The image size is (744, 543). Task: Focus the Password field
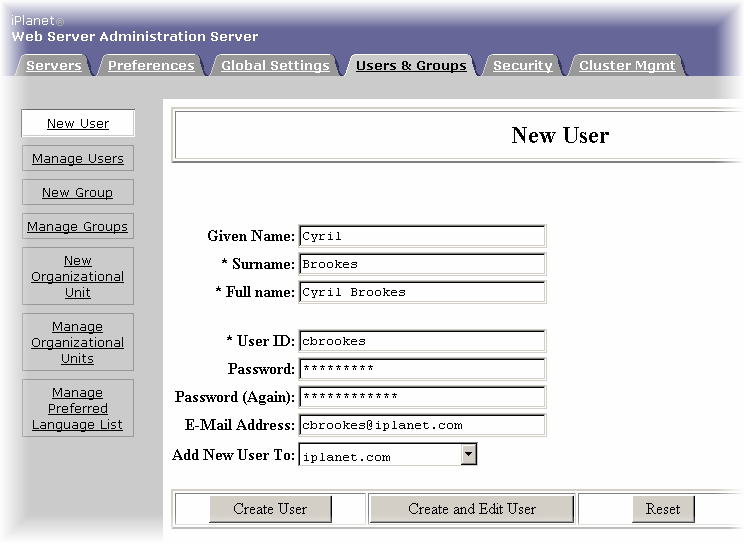pyautogui.click(x=422, y=369)
